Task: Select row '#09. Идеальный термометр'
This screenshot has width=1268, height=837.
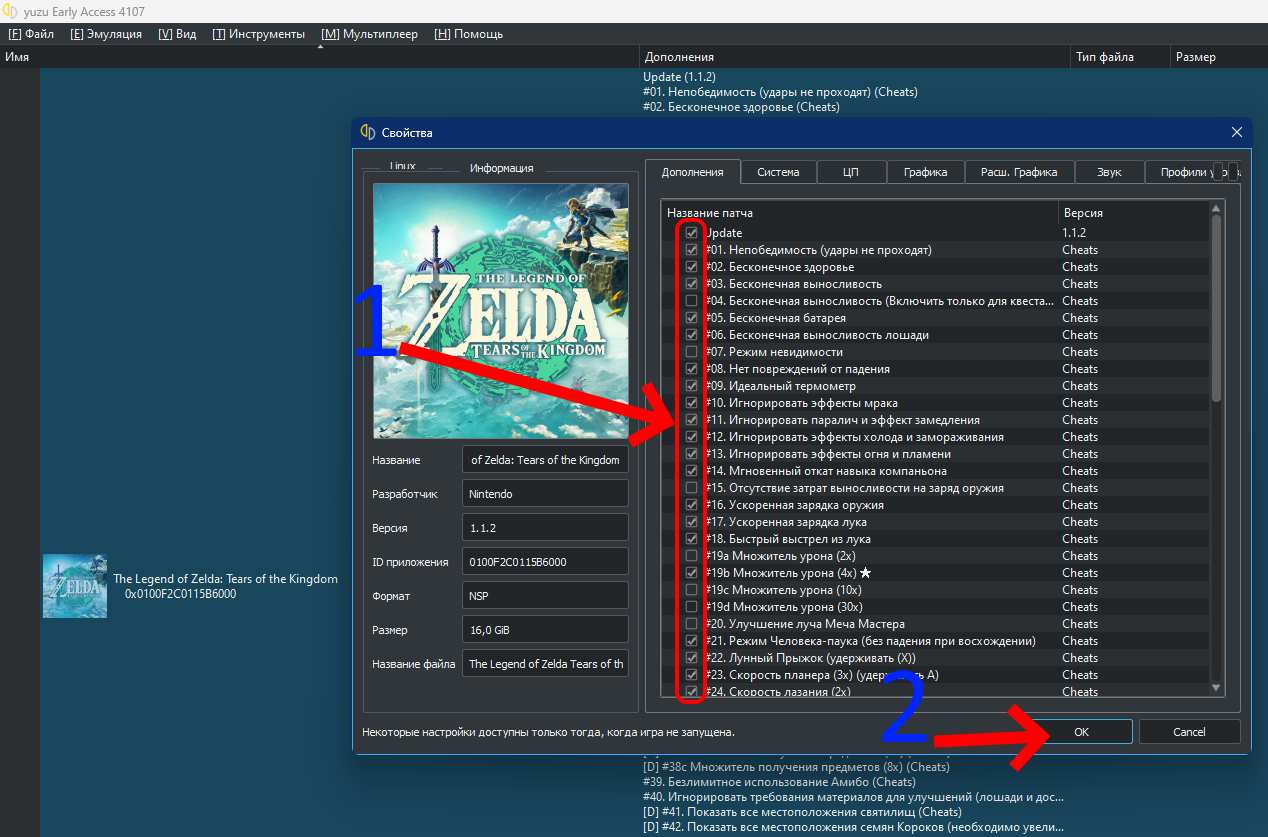Action: coord(935,386)
